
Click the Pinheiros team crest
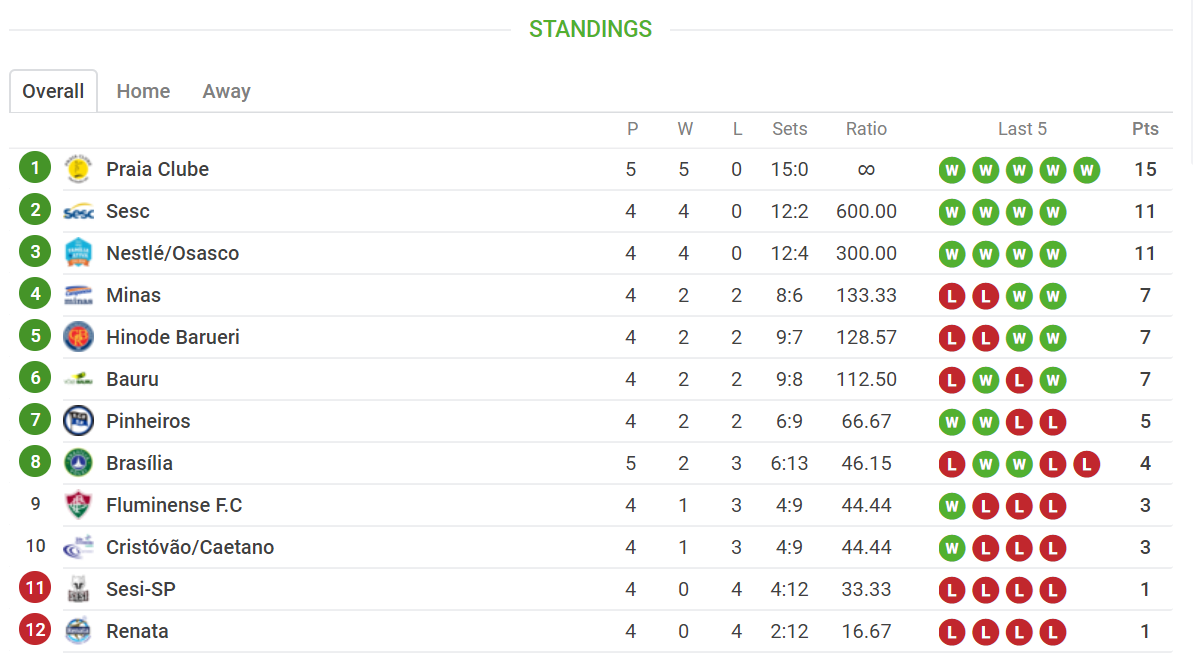[78, 421]
